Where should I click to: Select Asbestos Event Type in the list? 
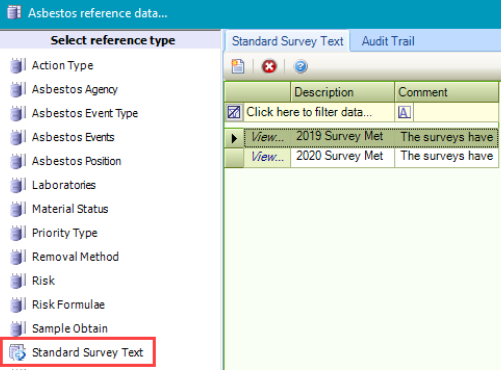click(85, 113)
